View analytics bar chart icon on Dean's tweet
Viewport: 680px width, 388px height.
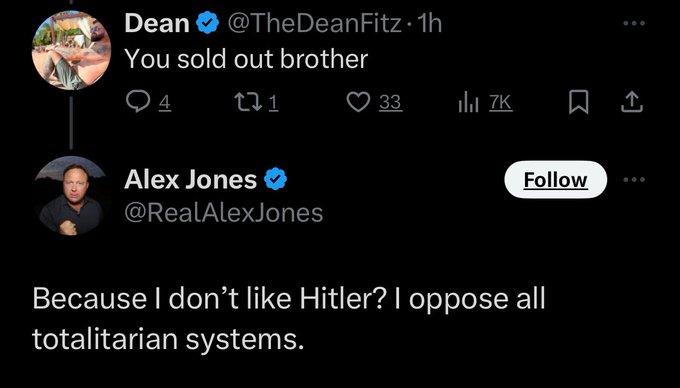point(468,103)
